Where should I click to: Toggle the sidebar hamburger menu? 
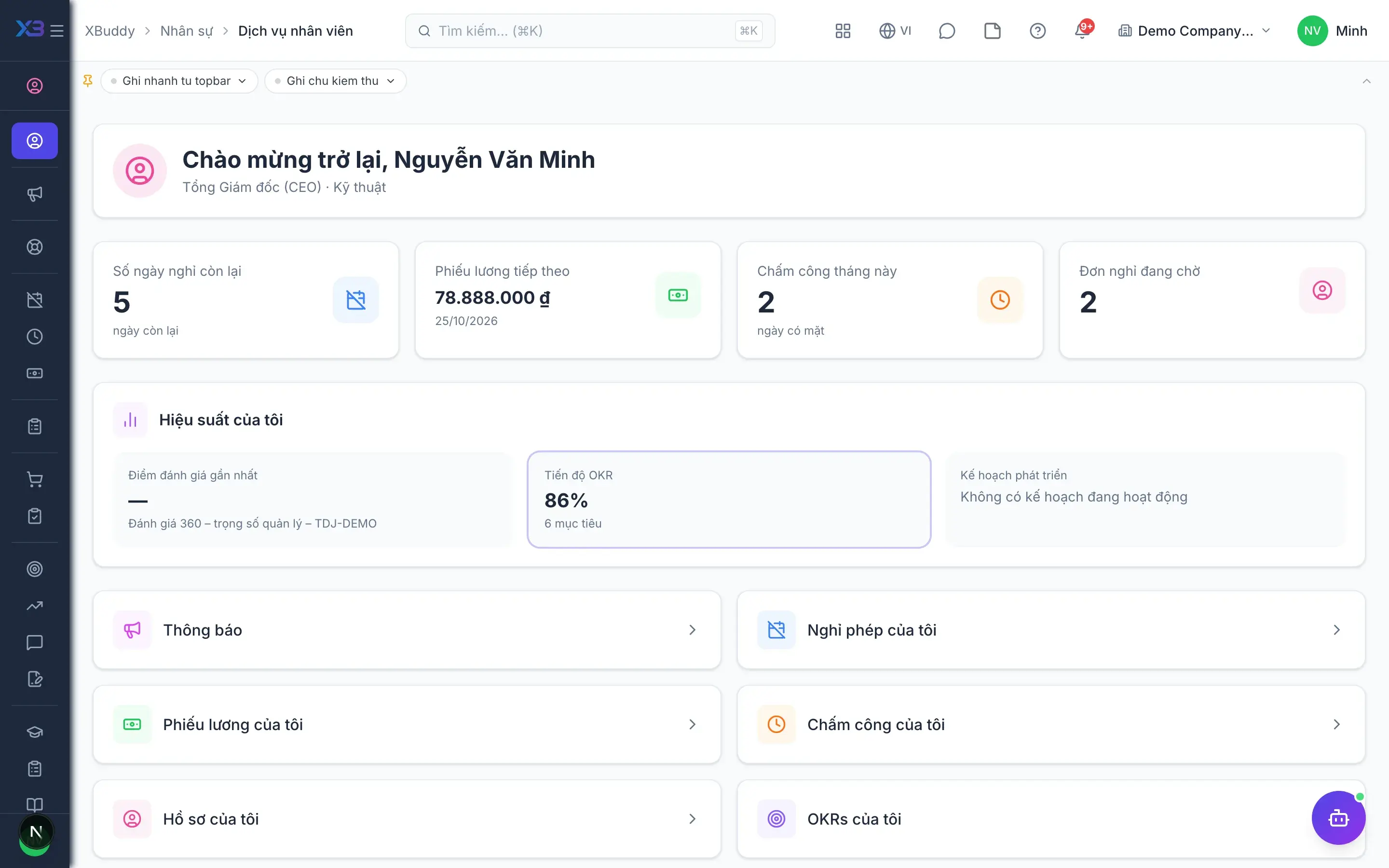(57, 30)
